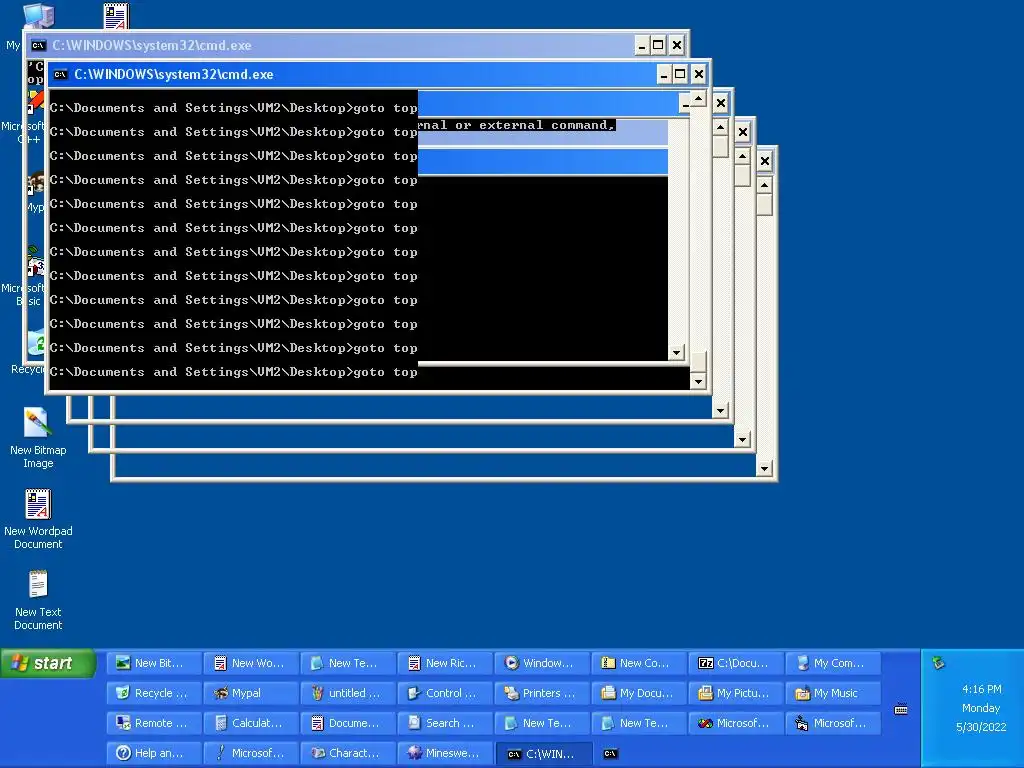Open the Recycle ... taskbar item
This screenshot has width=1024, height=768.
(x=153, y=693)
